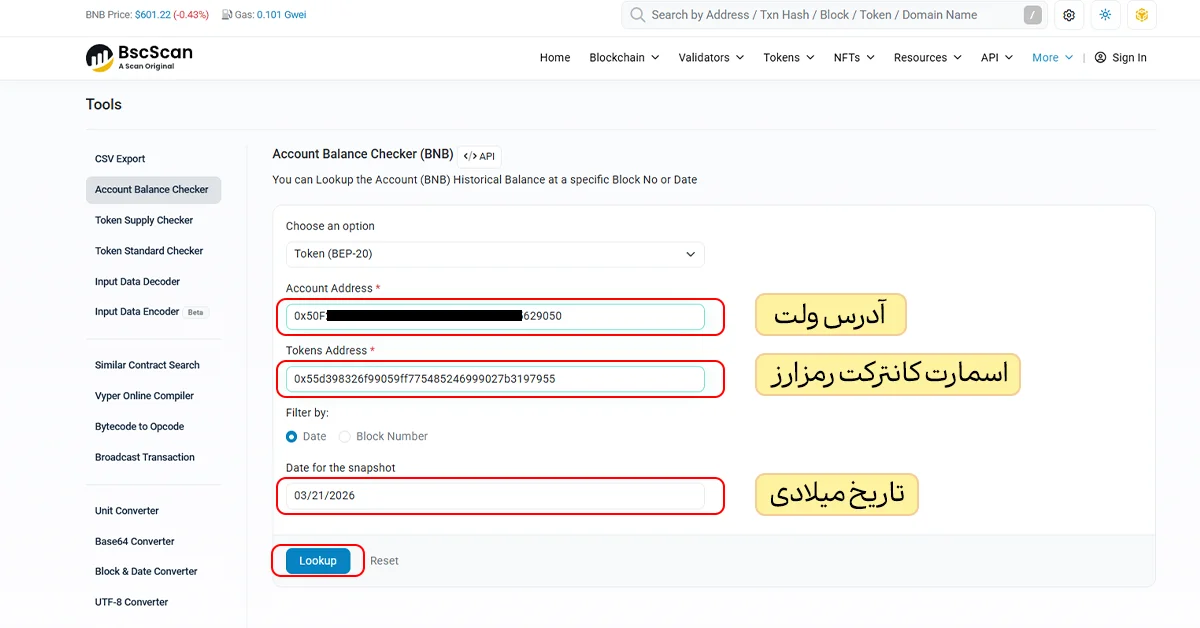The height and width of the screenshot is (628, 1200).
Task: Expand the NFTs menu
Action: 854,58
